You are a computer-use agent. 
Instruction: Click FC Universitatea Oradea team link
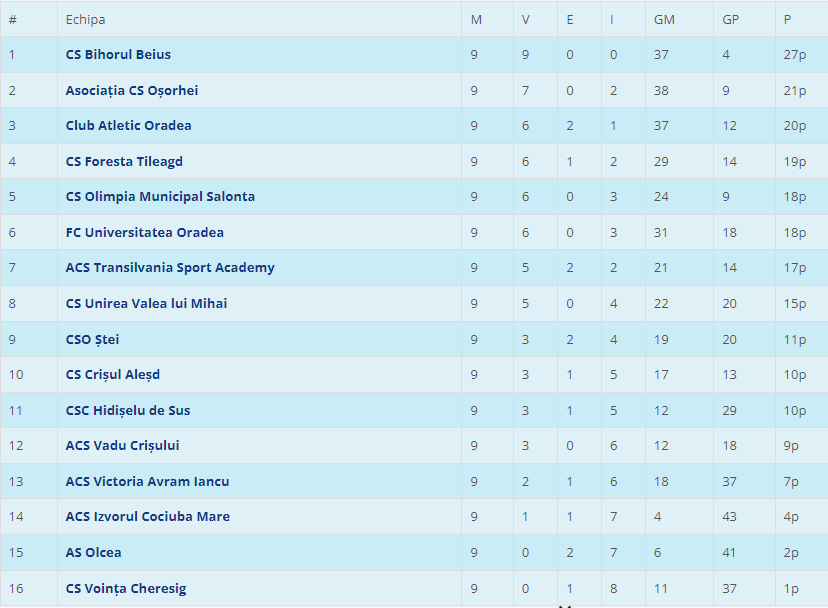coord(144,232)
